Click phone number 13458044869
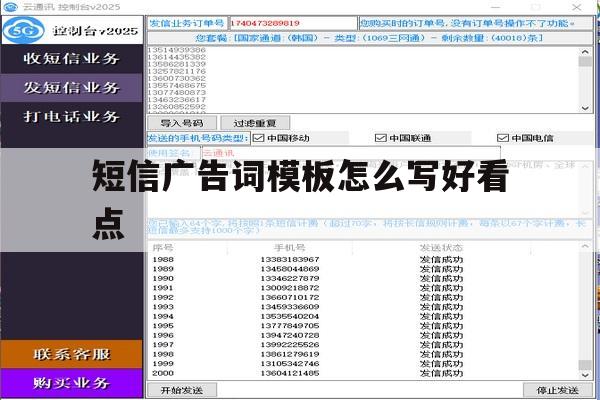Screen dimensions: 600x400 pyautogui.click(x=290, y=269)
